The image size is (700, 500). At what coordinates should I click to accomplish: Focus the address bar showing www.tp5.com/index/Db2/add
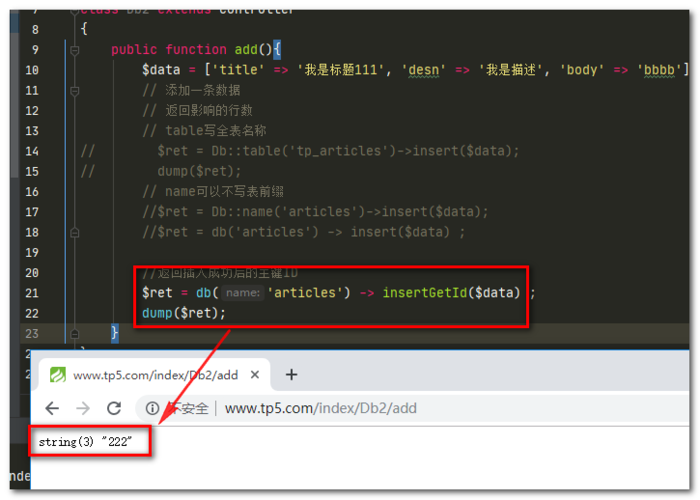[x=320, y=408]
